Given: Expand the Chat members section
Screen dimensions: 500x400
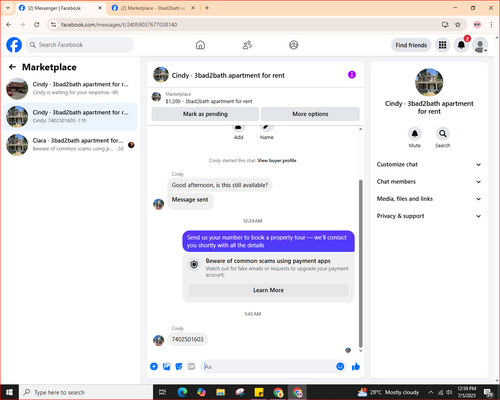Looking at the screenshot, I should click(429, 182).
